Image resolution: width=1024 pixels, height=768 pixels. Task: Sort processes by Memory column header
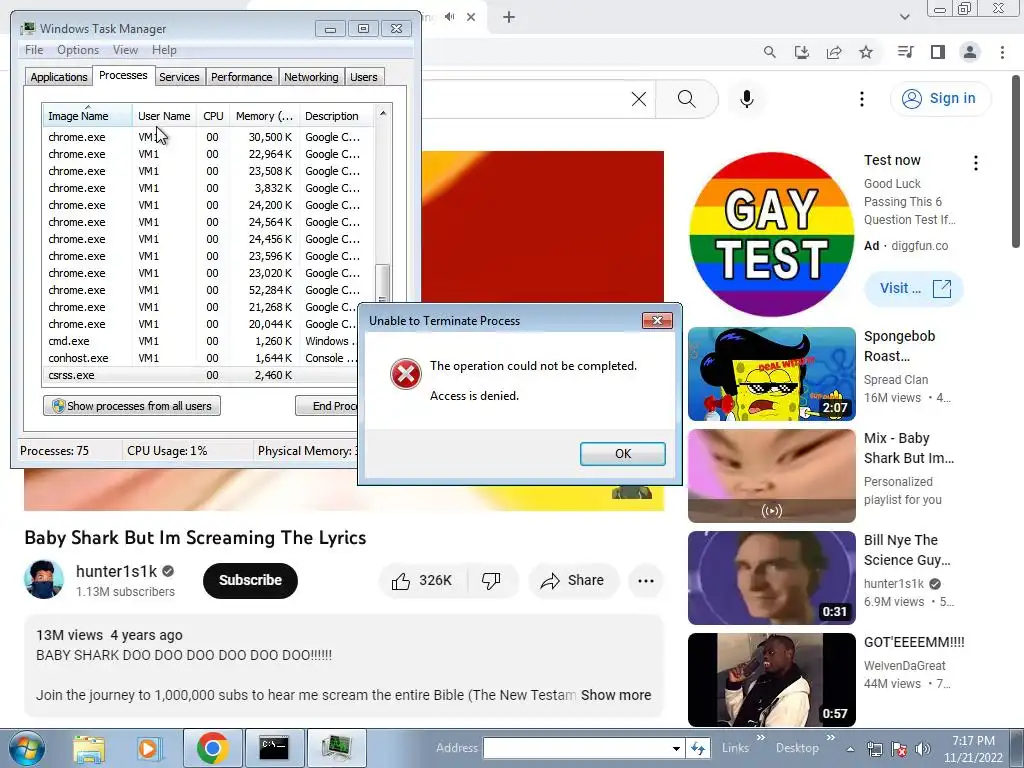coord(264,116)
